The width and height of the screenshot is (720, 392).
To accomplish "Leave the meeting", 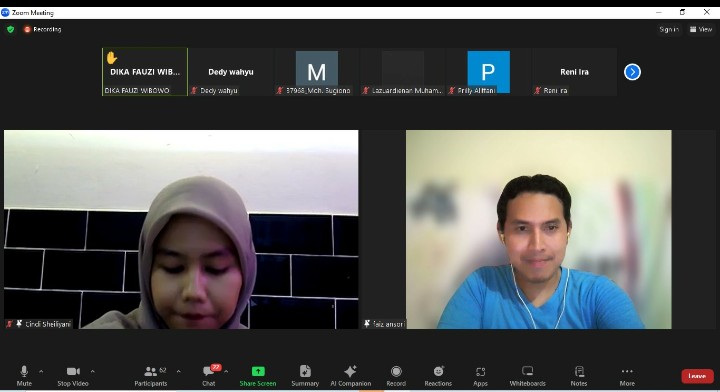I will 697,376.
